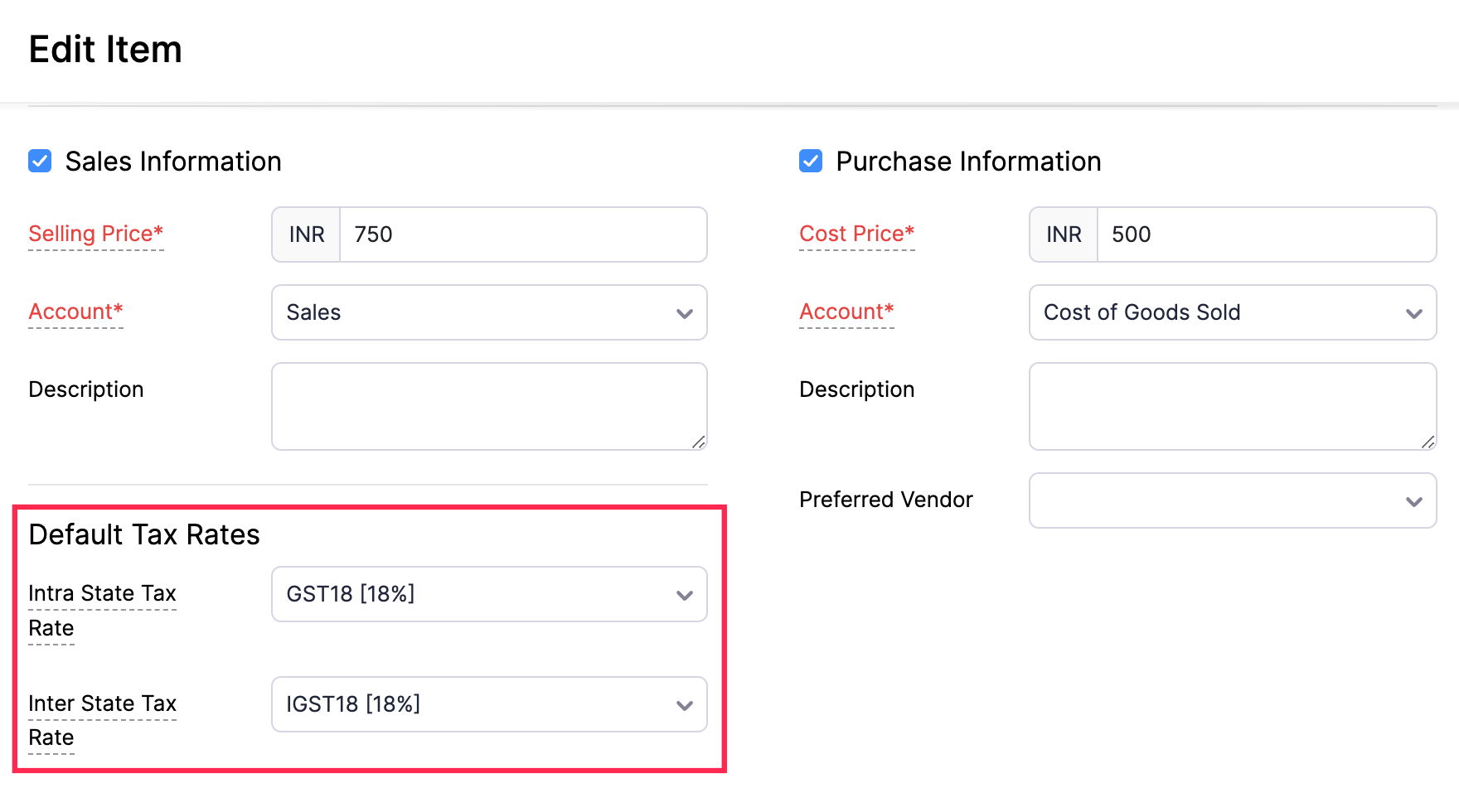Viewport: 1459px width, 812px height.
Task: Click the resize handle of Sales Description box
Action: pos(699,441)
